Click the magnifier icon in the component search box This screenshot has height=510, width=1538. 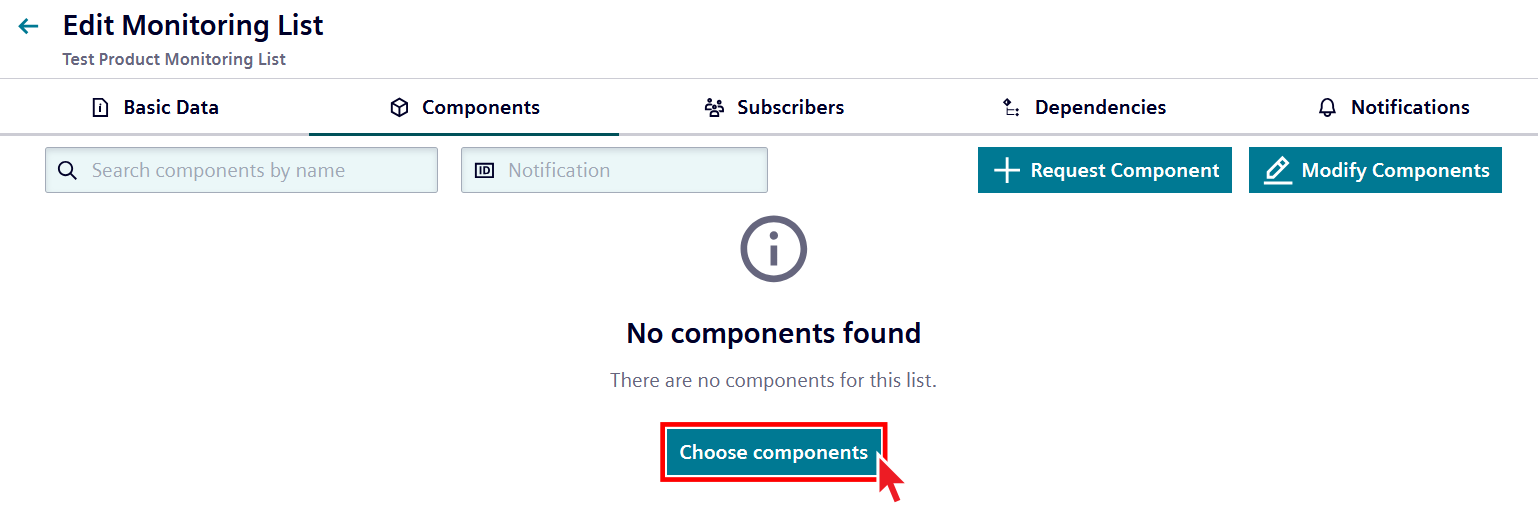68,170
